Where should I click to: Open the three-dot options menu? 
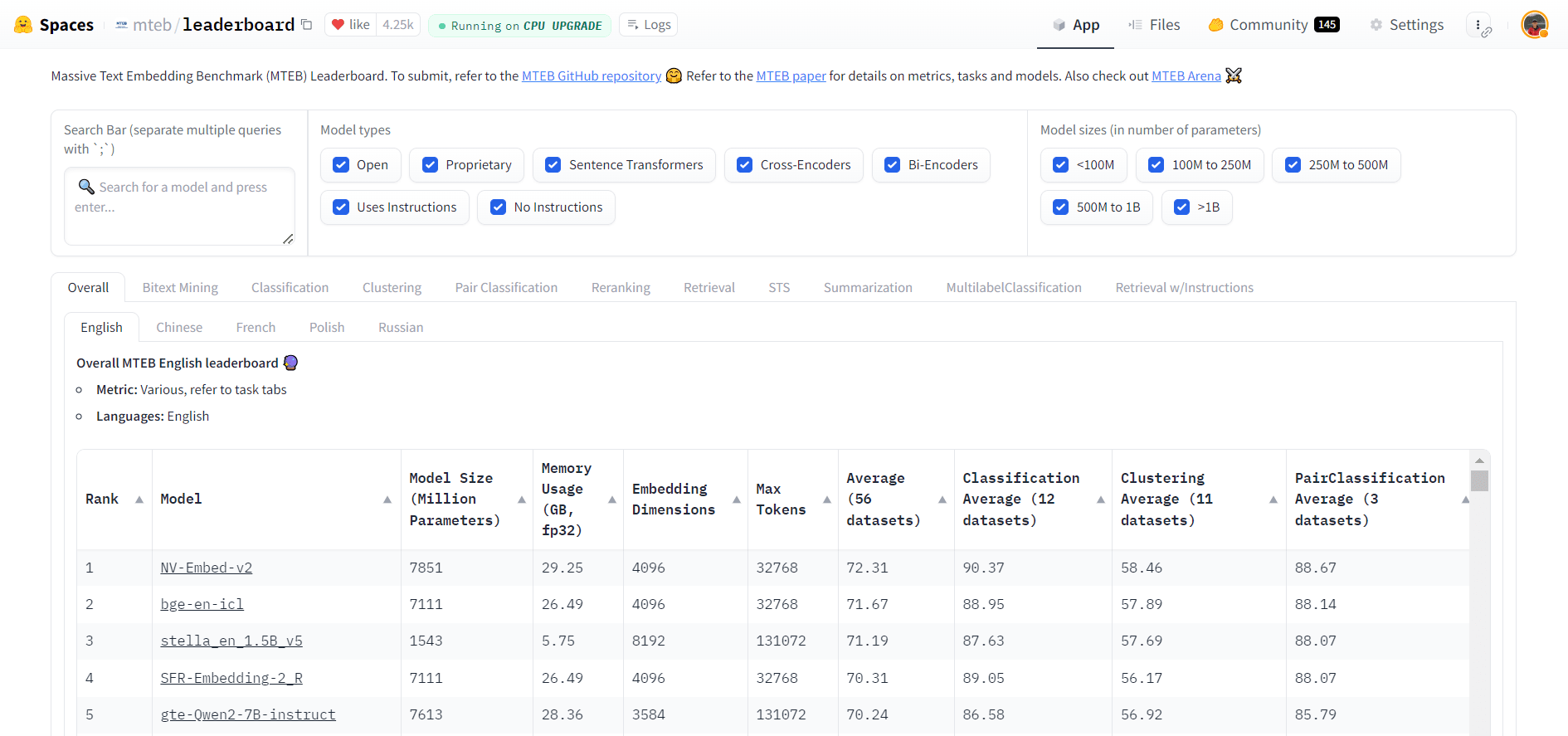[x=1478, y=25]
